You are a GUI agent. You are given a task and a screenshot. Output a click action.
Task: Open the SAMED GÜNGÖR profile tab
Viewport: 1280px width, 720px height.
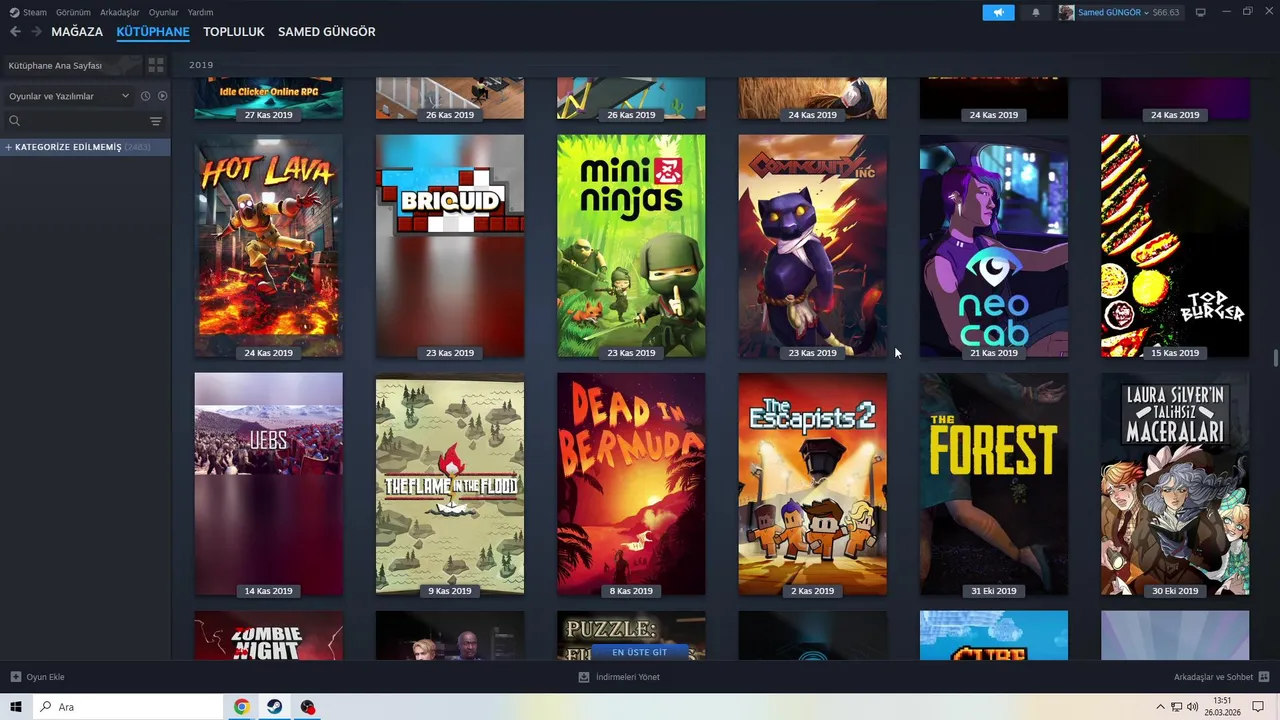(327, 32)
